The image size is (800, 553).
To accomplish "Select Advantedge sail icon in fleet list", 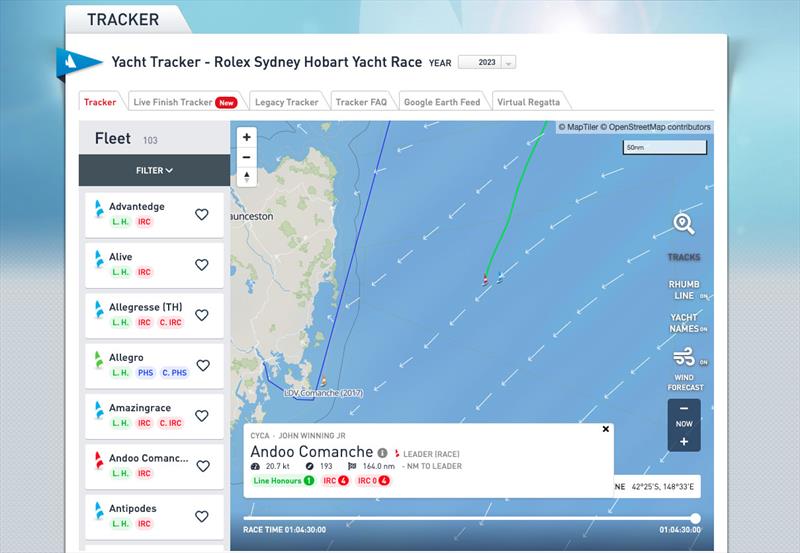I will pos(99,208).
